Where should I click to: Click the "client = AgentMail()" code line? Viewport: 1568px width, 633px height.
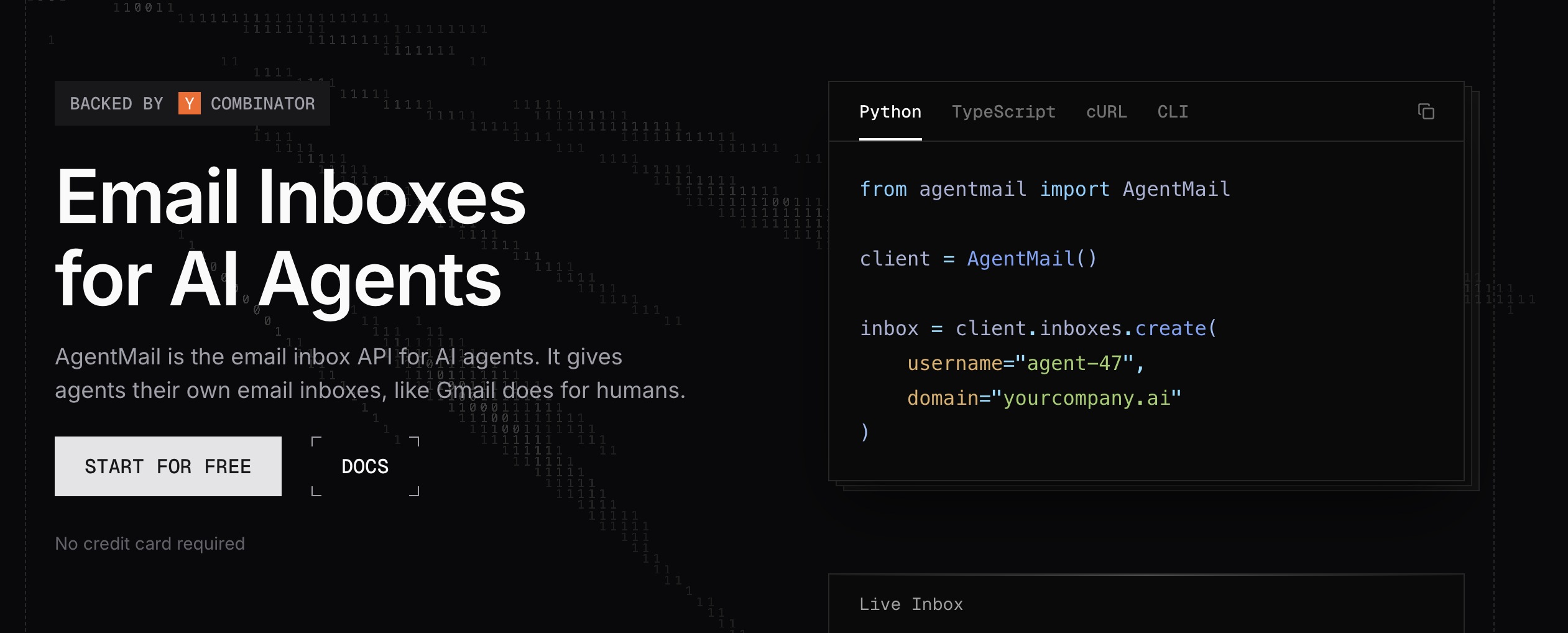coord(978,259)
